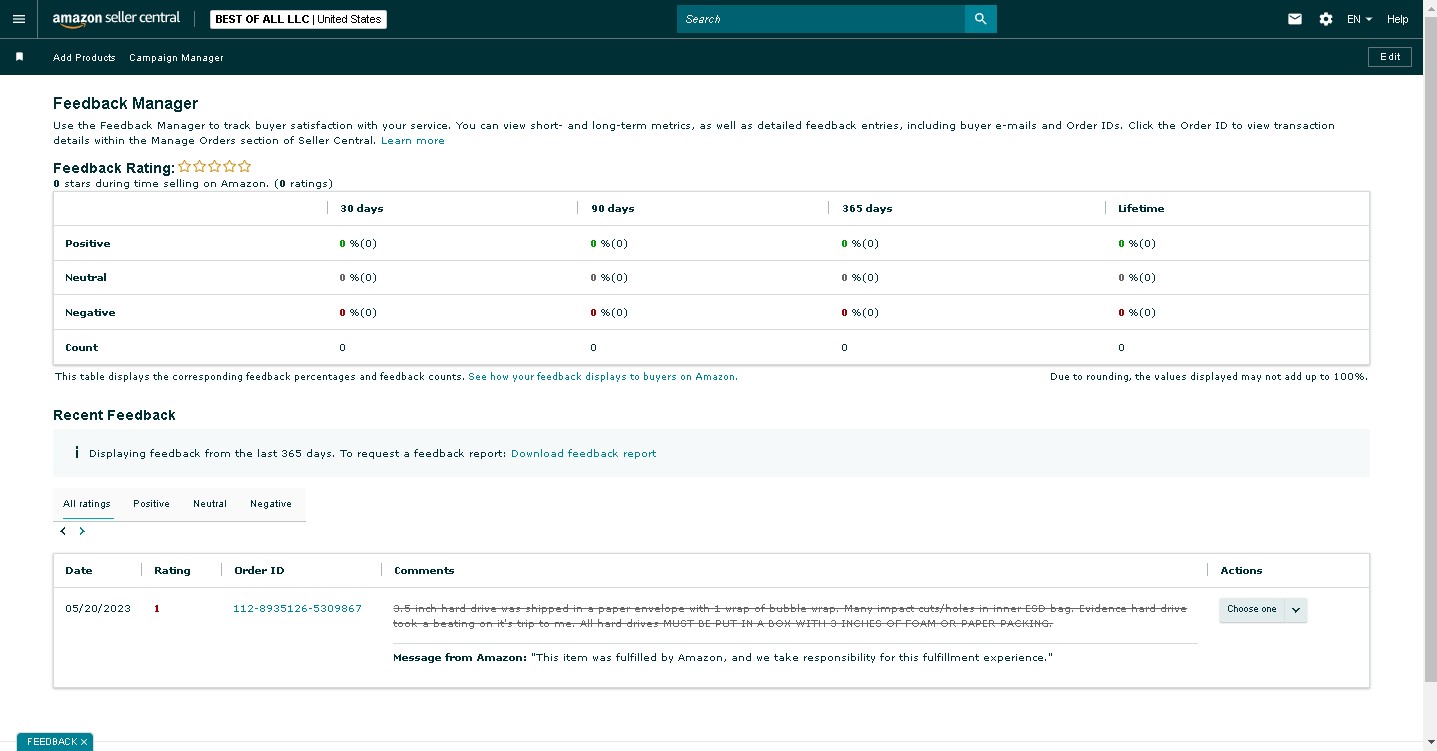The width and height of the screenshot is (1437, 751).
Task: Switch BEST OF ALL LLC account selector
Action: pos(298,19)
